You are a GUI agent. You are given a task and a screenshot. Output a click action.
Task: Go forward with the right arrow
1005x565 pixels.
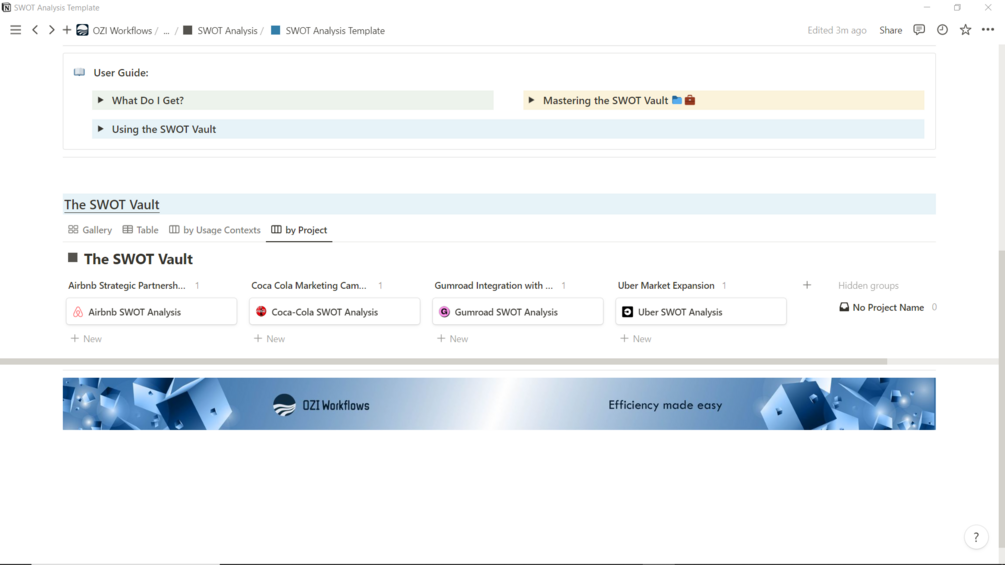(51, 30)
